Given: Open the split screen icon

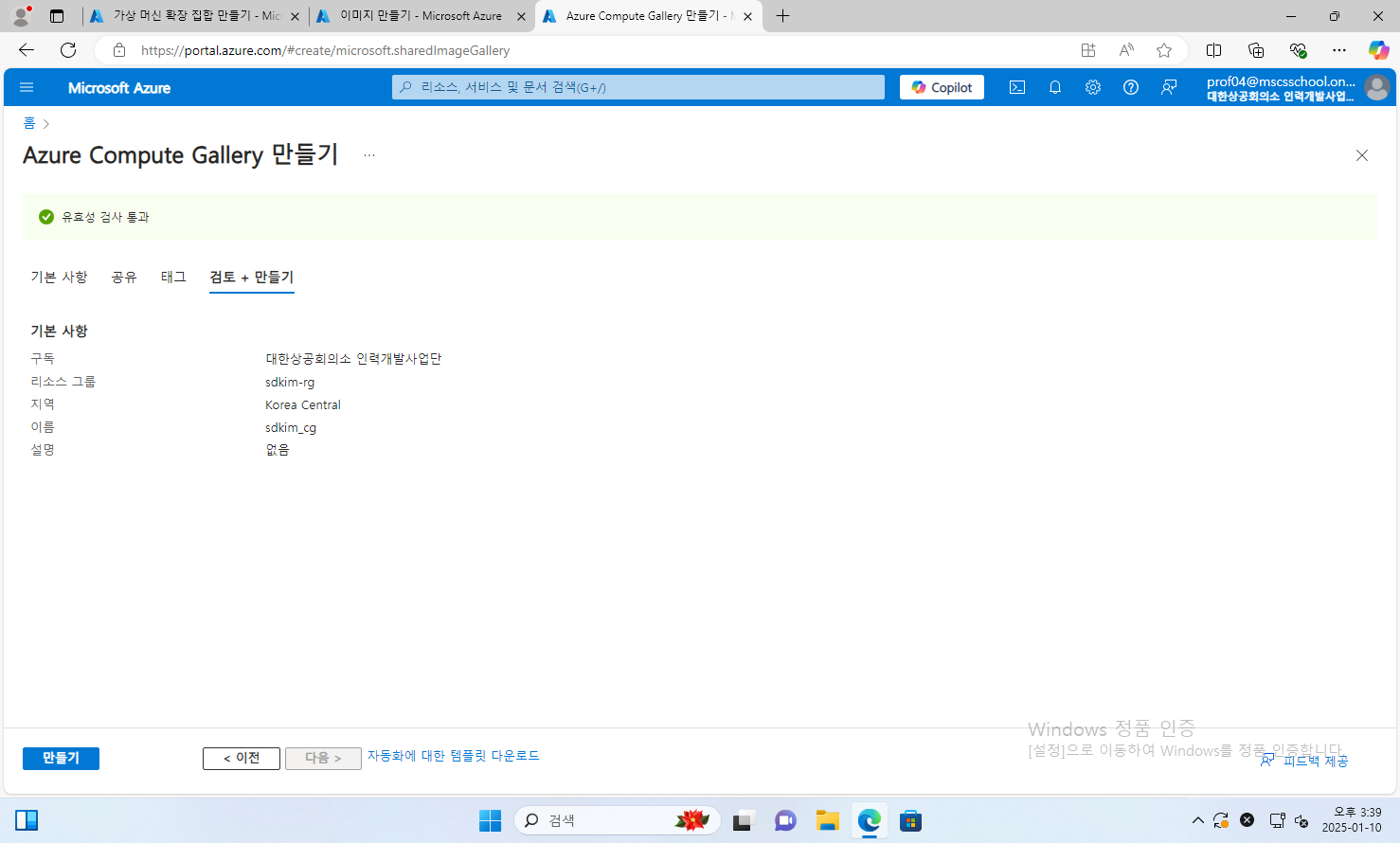Looking at the screenshot, I should coord(1213,50).
